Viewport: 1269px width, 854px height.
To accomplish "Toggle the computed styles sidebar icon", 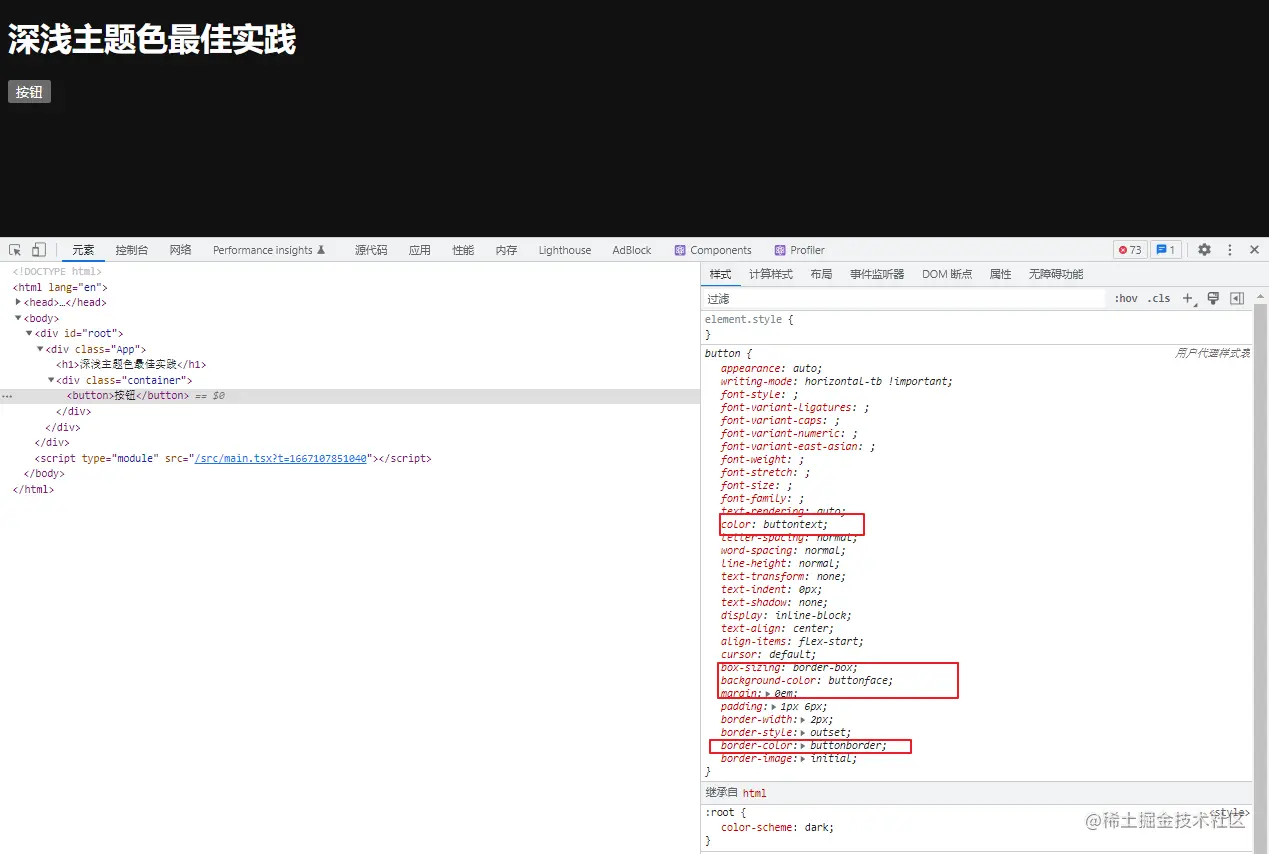I will [x=1237, y=298].
